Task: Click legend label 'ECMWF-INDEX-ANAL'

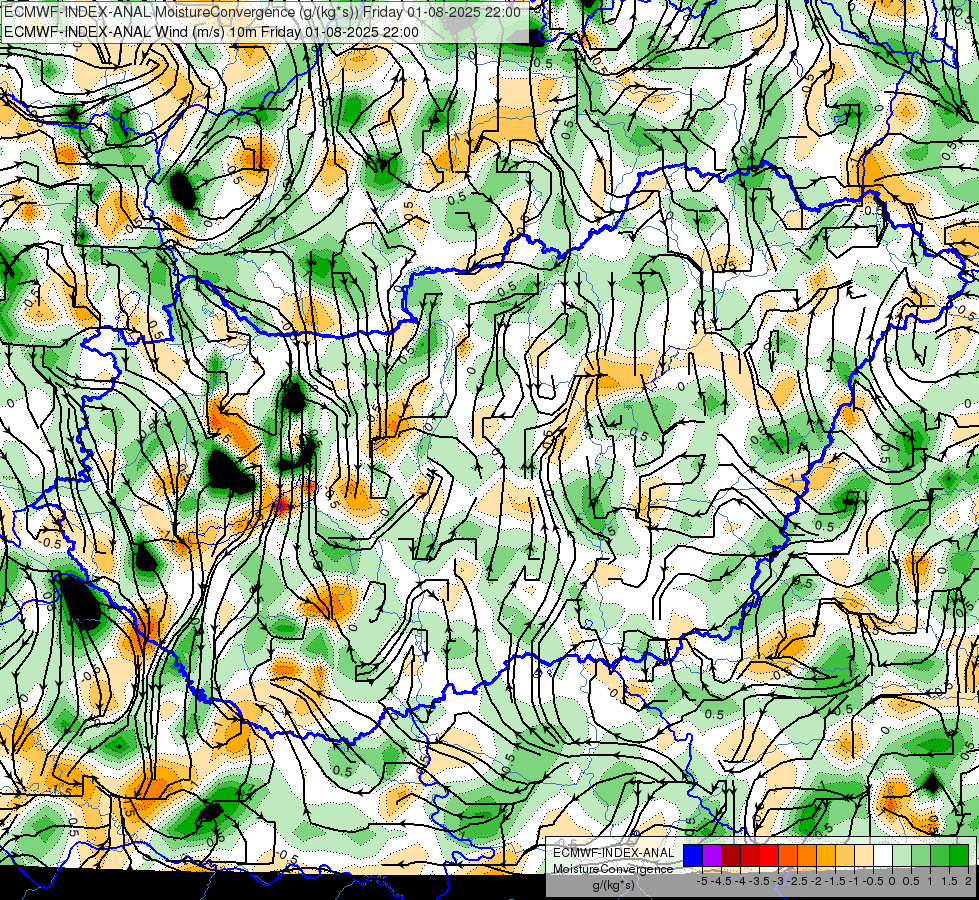Action: pyautogui.click(x=614, y=853)
